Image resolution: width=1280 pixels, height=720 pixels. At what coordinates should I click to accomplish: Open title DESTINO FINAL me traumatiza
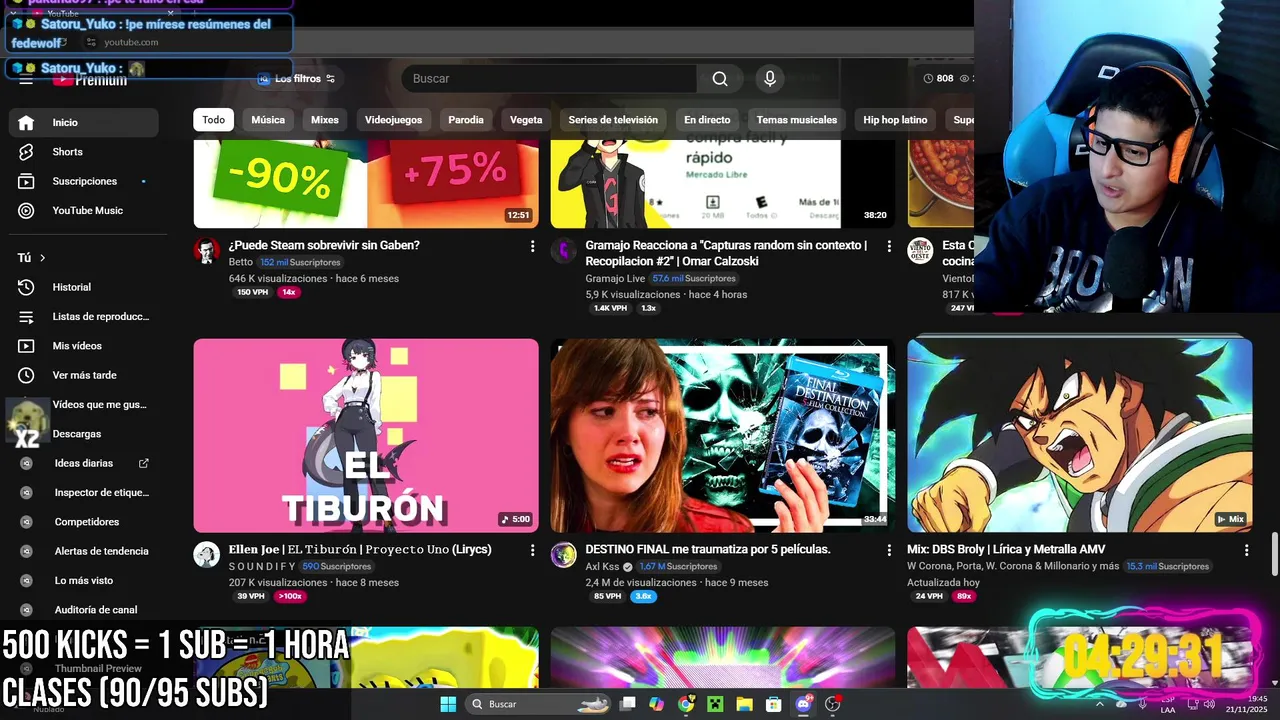[x=708, y=549]
